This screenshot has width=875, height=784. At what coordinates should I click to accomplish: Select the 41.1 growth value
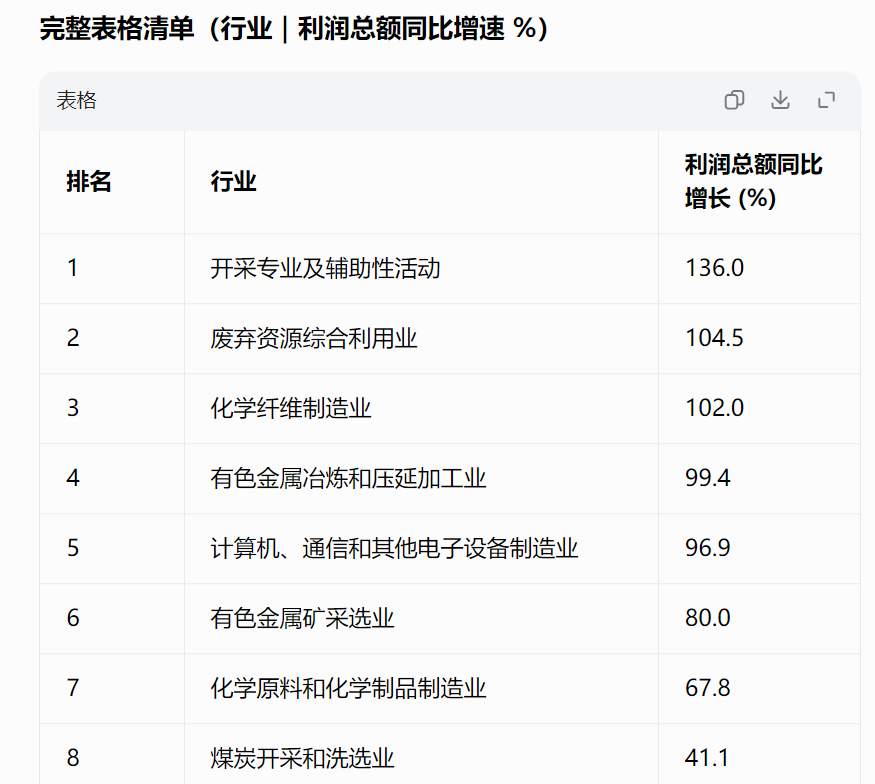coord(706,758)
